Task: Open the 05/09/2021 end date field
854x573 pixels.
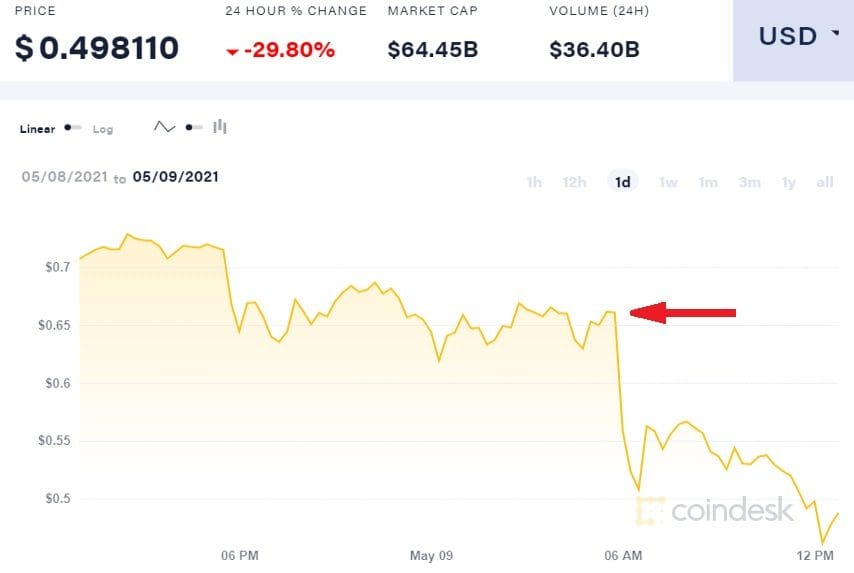Action: [x=175, y=177]
